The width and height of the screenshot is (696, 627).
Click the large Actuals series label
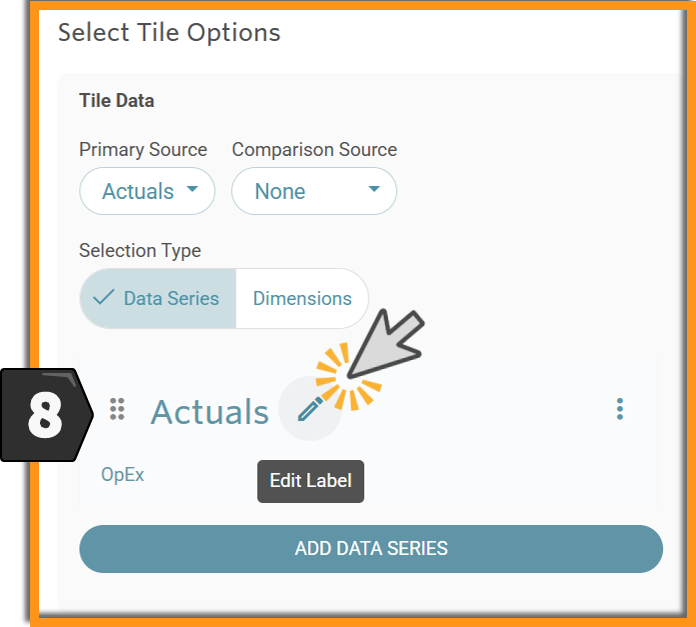210,412
